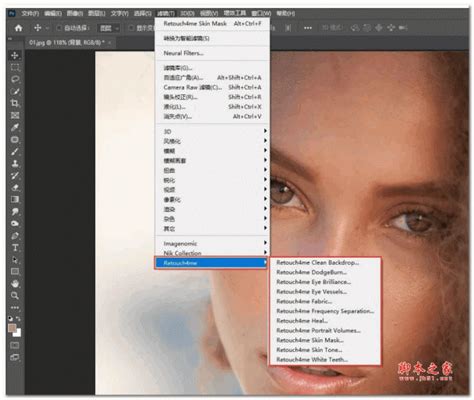
Task: Select the Eyedropper tool
Action: point(15,127)
